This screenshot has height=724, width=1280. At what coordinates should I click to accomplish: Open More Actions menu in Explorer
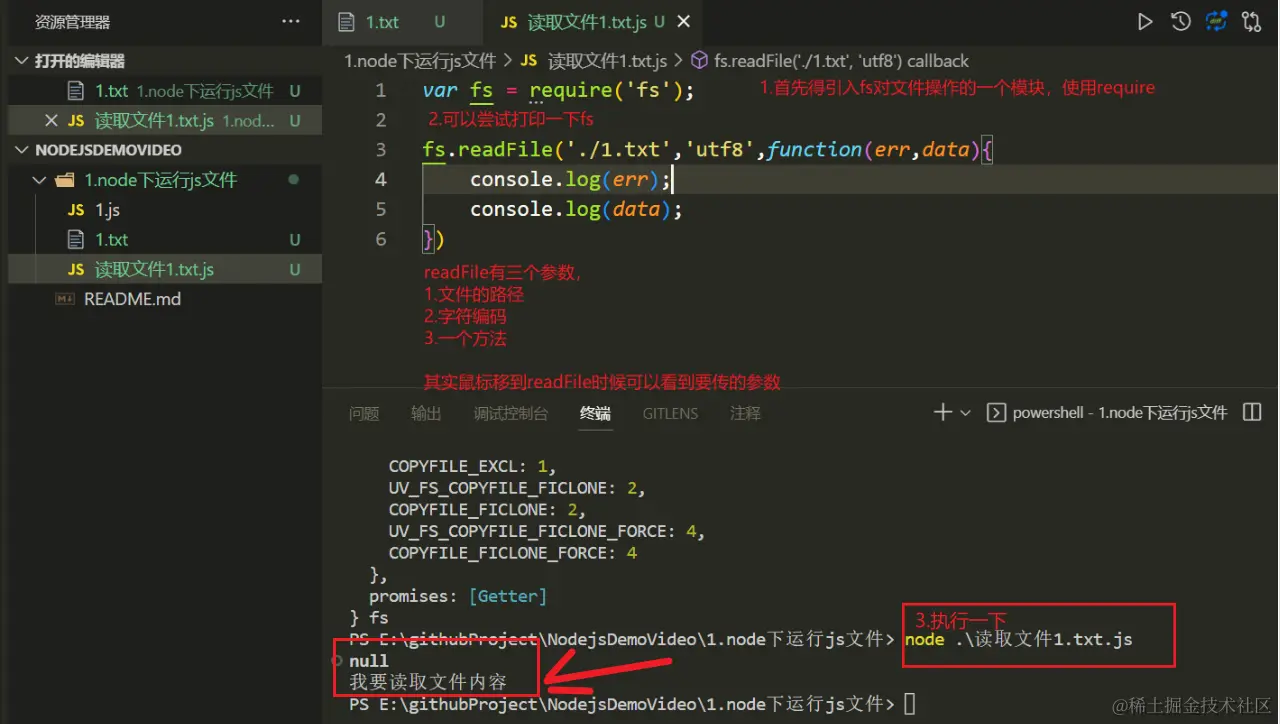coord(290,20)
